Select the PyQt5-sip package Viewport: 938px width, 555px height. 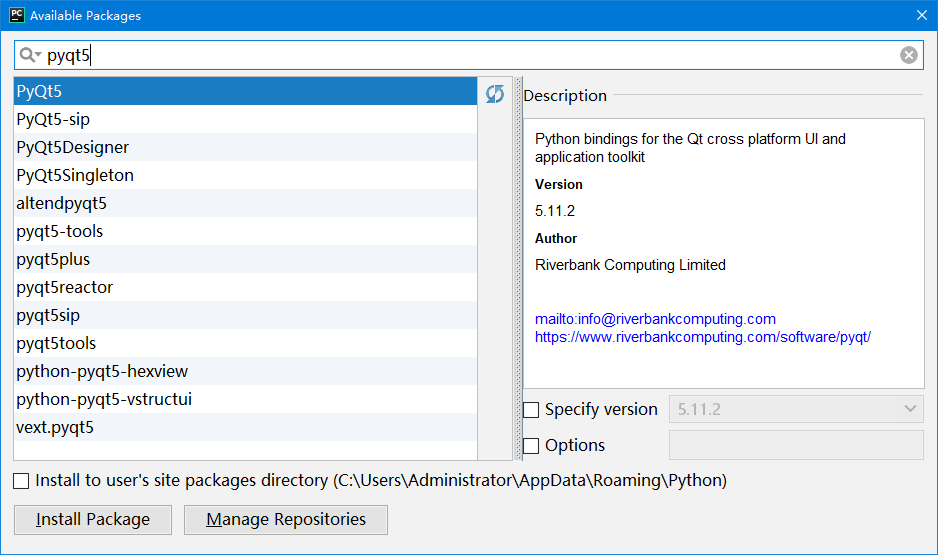pyautogui.click(x=245, y=119)
